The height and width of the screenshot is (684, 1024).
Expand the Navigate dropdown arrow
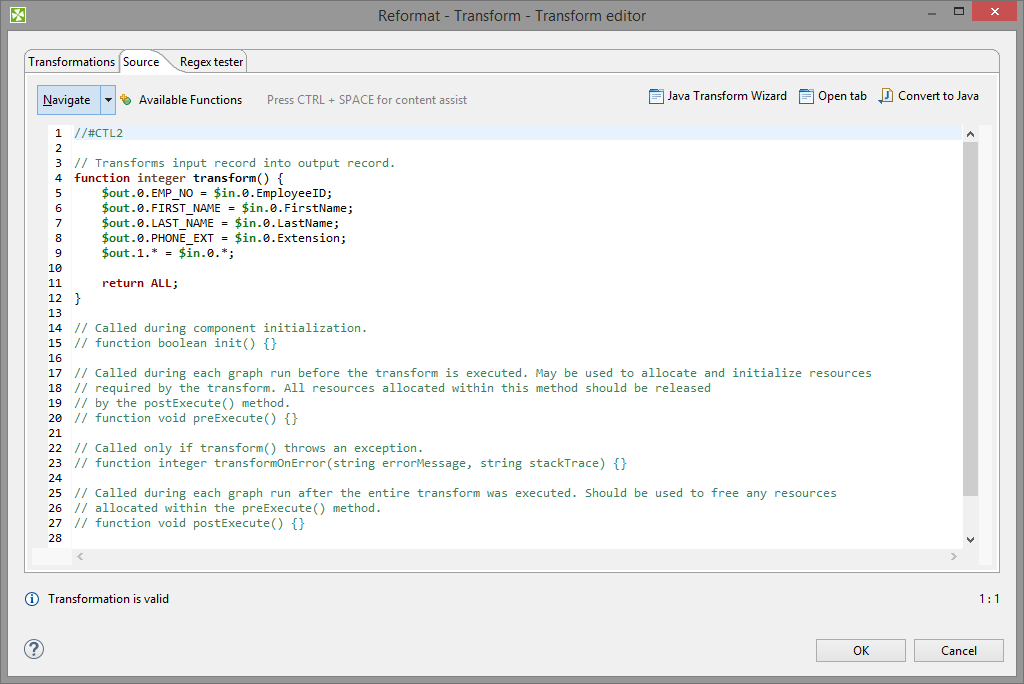108,100
